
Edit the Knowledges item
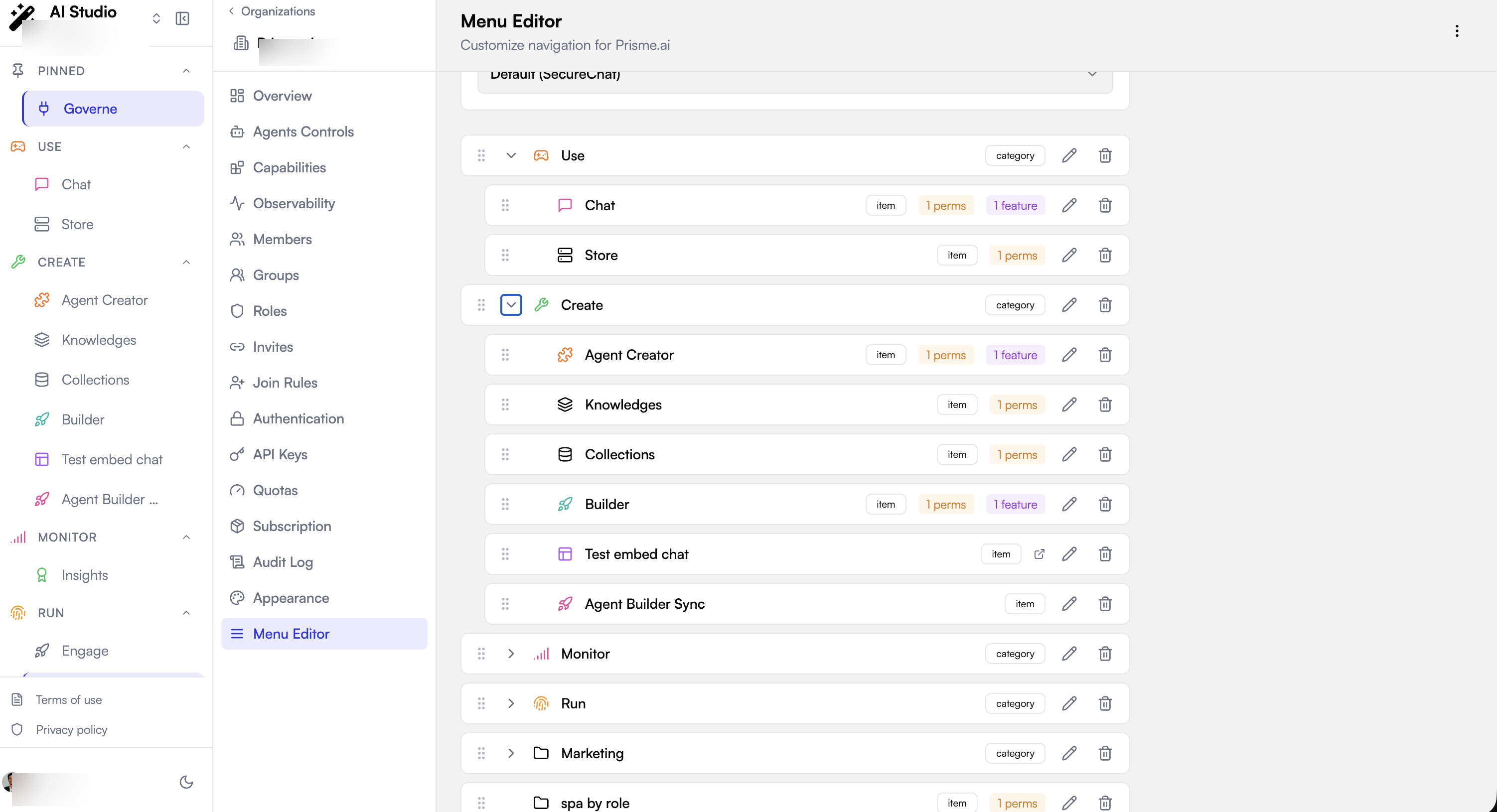click(1069, 405)
